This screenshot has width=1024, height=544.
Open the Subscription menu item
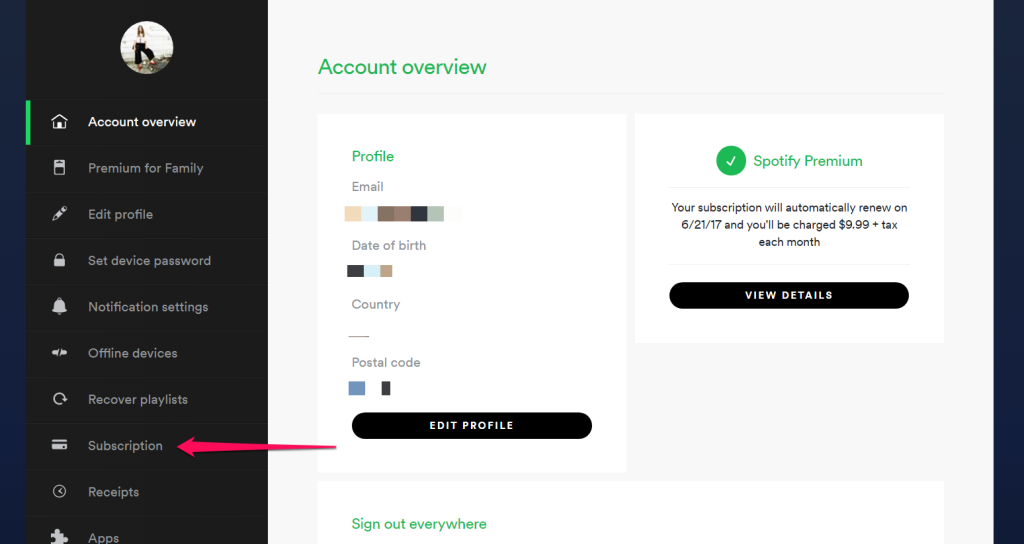[x=125, y=446]
